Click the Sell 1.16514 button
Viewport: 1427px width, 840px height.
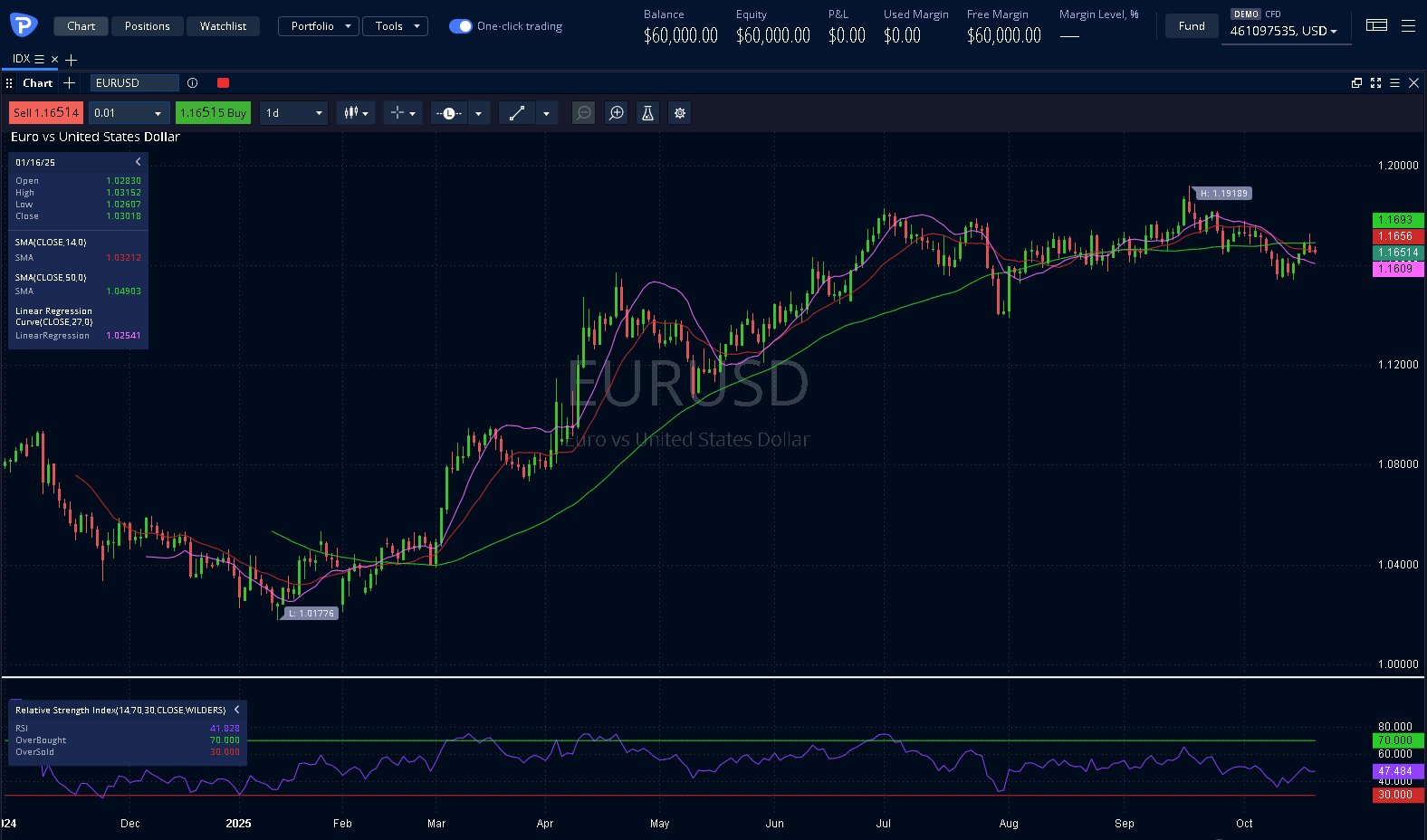[46, 113]
